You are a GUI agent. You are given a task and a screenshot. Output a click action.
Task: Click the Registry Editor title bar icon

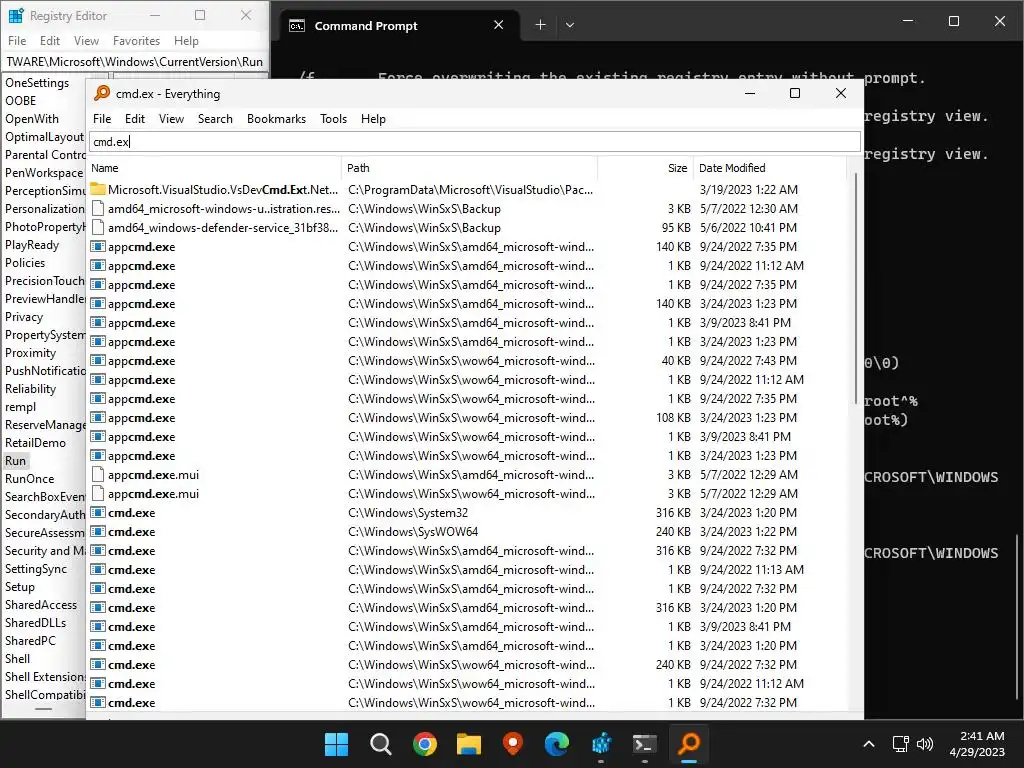16,16
